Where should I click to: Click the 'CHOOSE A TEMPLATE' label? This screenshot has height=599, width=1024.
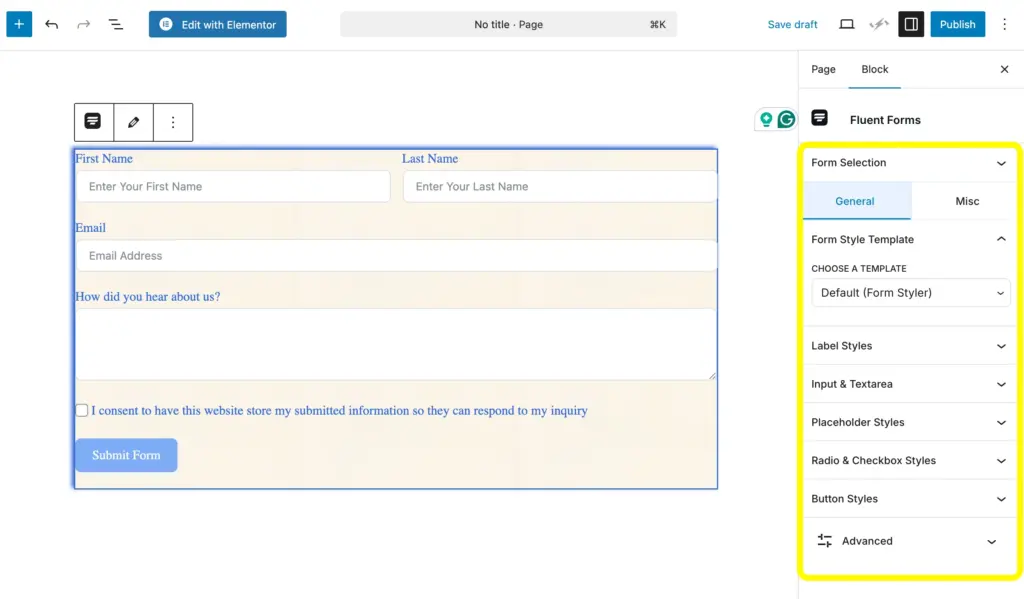tap(859, 268)
